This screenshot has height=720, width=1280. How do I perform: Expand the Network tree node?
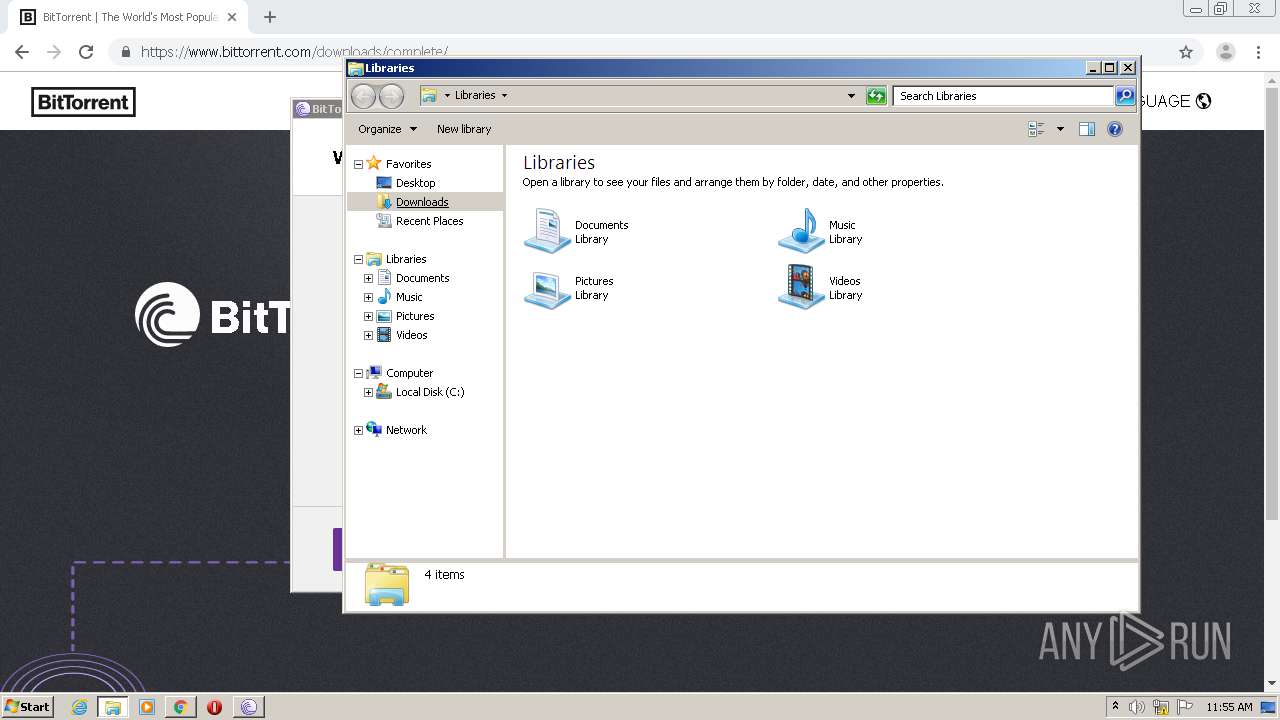(358, 430)
